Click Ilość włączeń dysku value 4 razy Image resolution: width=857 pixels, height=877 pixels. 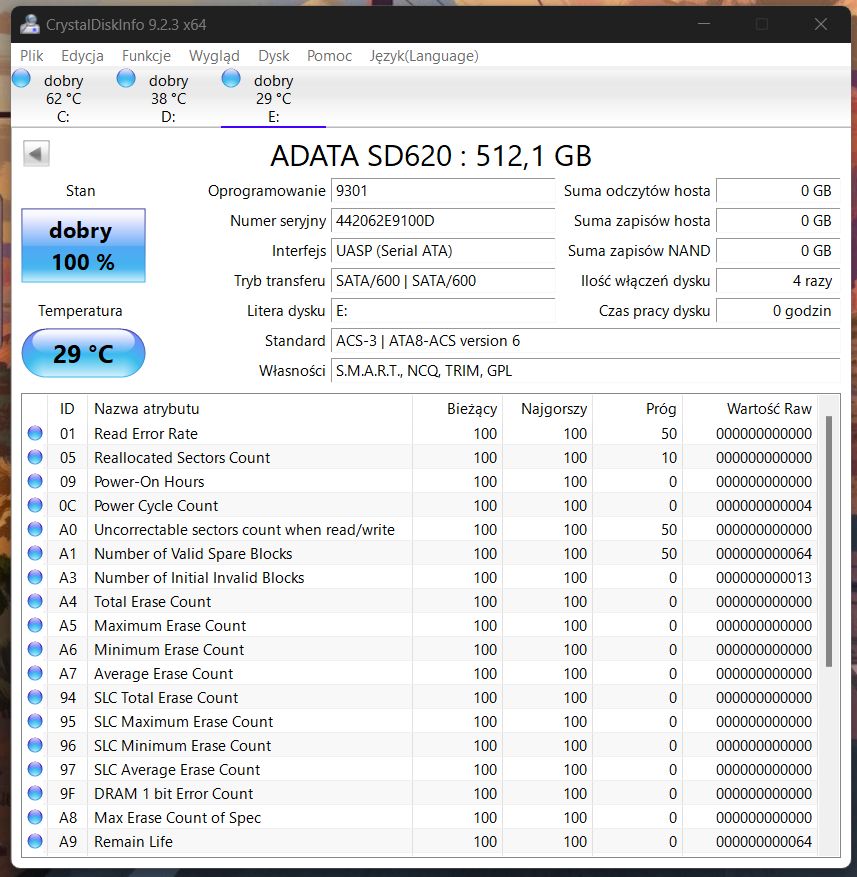click(778, 281)
